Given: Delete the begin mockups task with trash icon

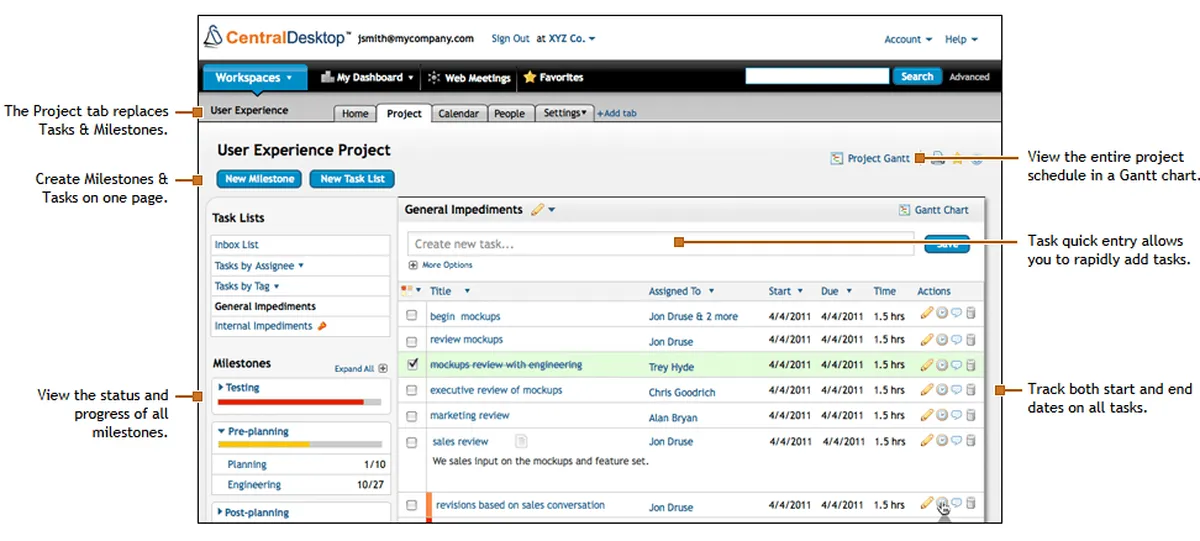Looking at the screenshot, I should pos(971,315).
